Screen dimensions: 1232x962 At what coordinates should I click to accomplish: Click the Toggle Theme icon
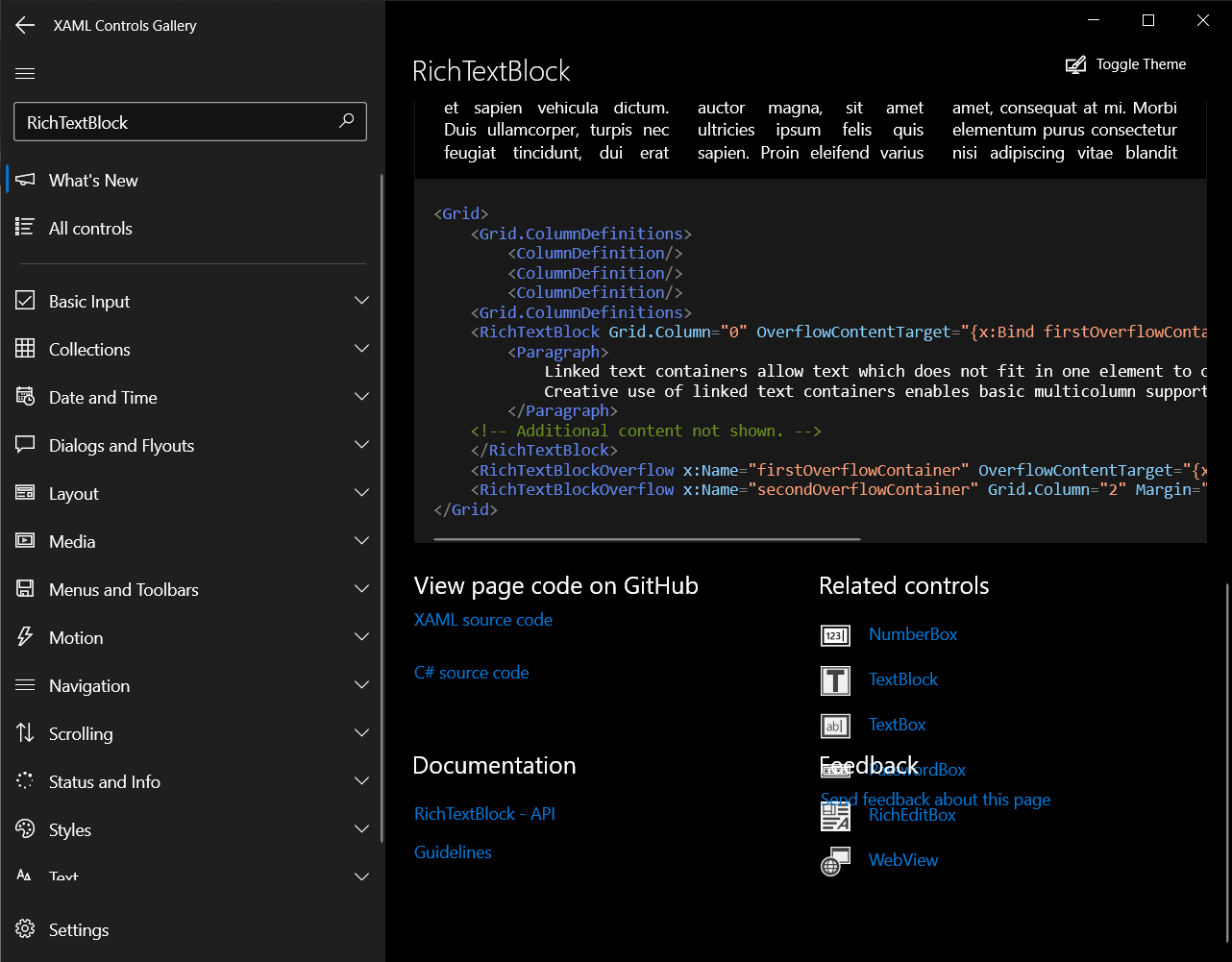1076,63
